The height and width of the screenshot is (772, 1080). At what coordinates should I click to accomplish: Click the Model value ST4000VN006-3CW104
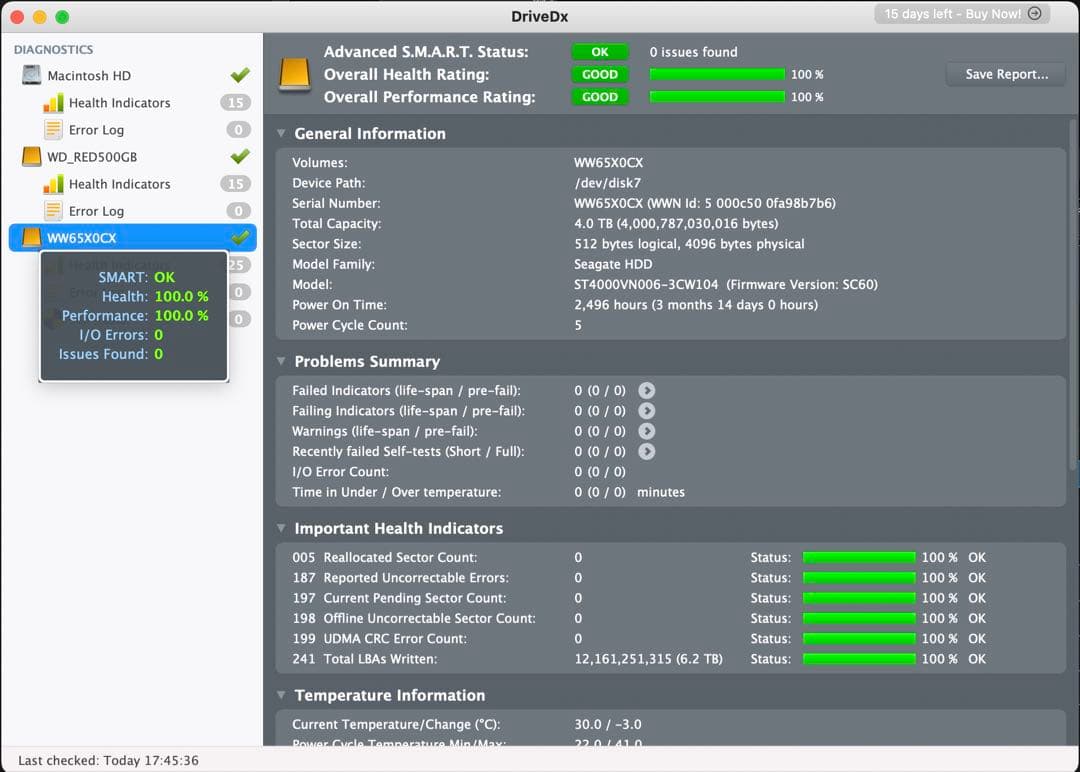click(646, 284)
